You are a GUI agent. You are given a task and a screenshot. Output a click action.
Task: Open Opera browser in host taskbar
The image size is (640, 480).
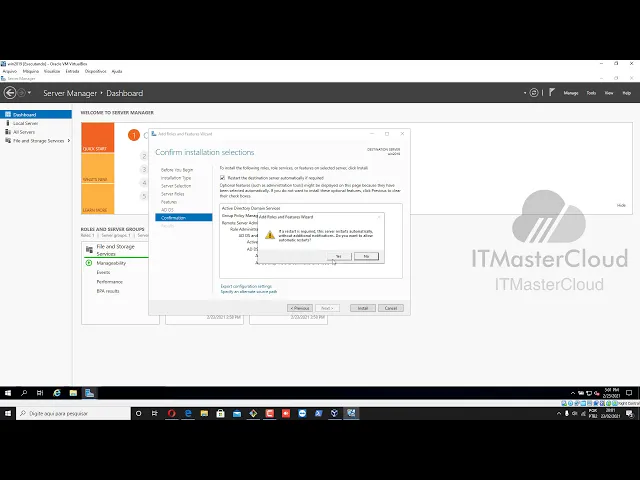pos(171,413)
